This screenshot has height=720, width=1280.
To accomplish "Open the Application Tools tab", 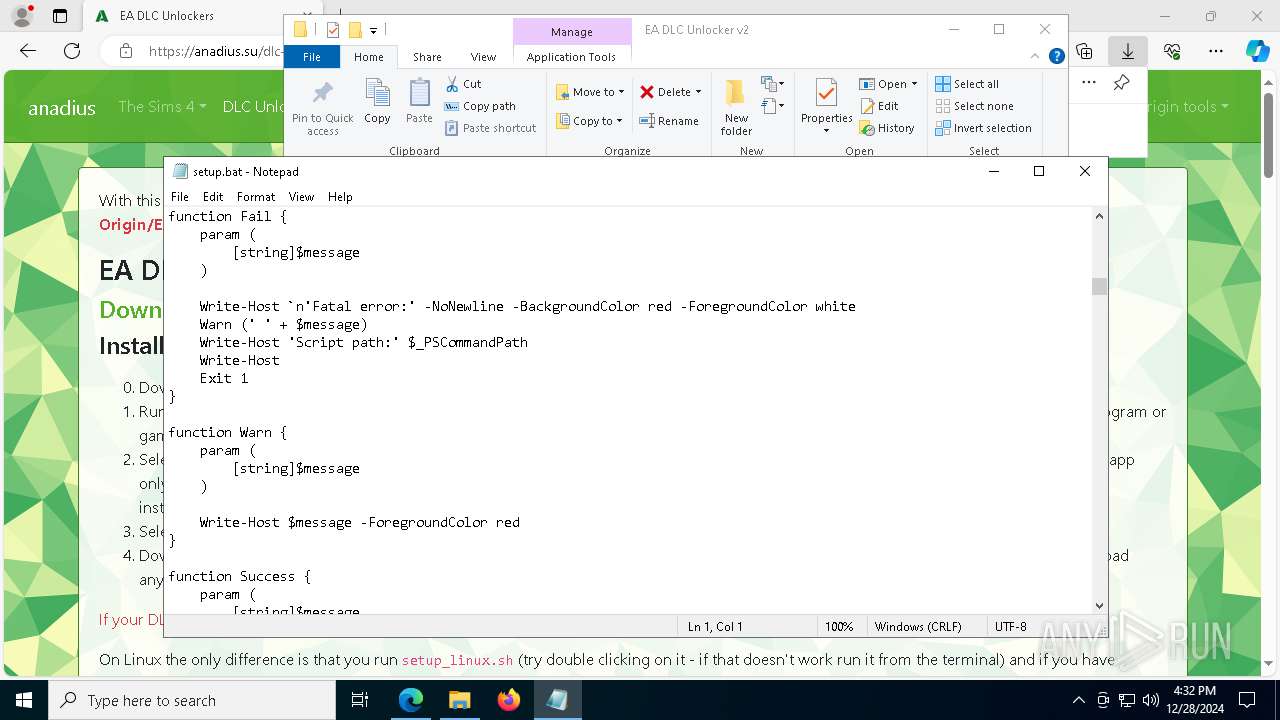I will [x=571, y=57].
